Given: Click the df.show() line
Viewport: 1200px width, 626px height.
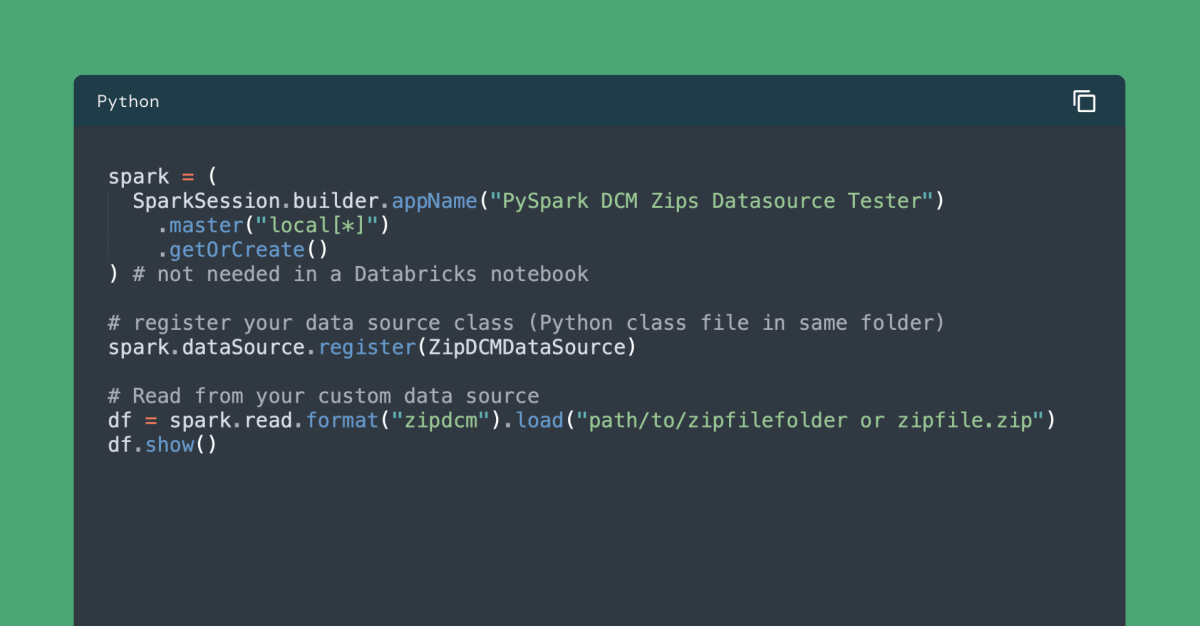Looking at the screenshot, I should click(163, 445).
